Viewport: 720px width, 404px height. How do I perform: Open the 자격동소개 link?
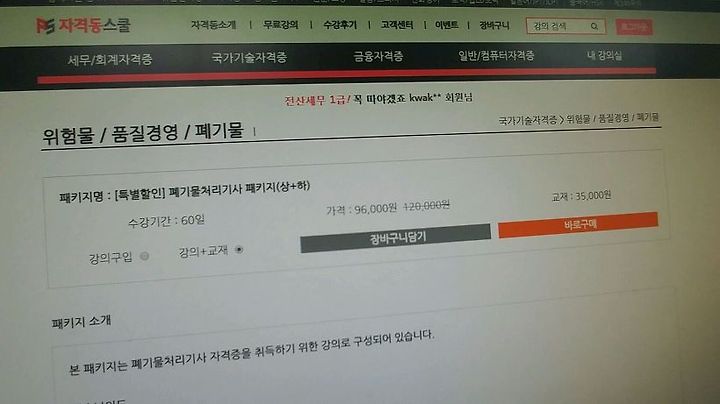(x=214, y=25)
